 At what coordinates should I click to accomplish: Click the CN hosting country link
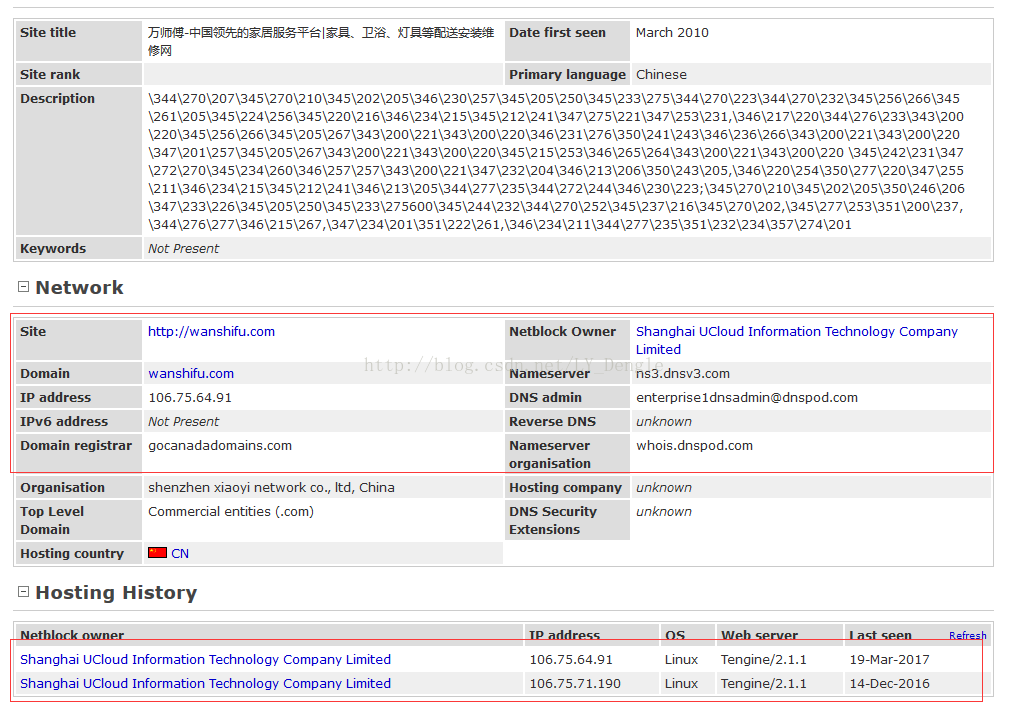coord(180,554)
